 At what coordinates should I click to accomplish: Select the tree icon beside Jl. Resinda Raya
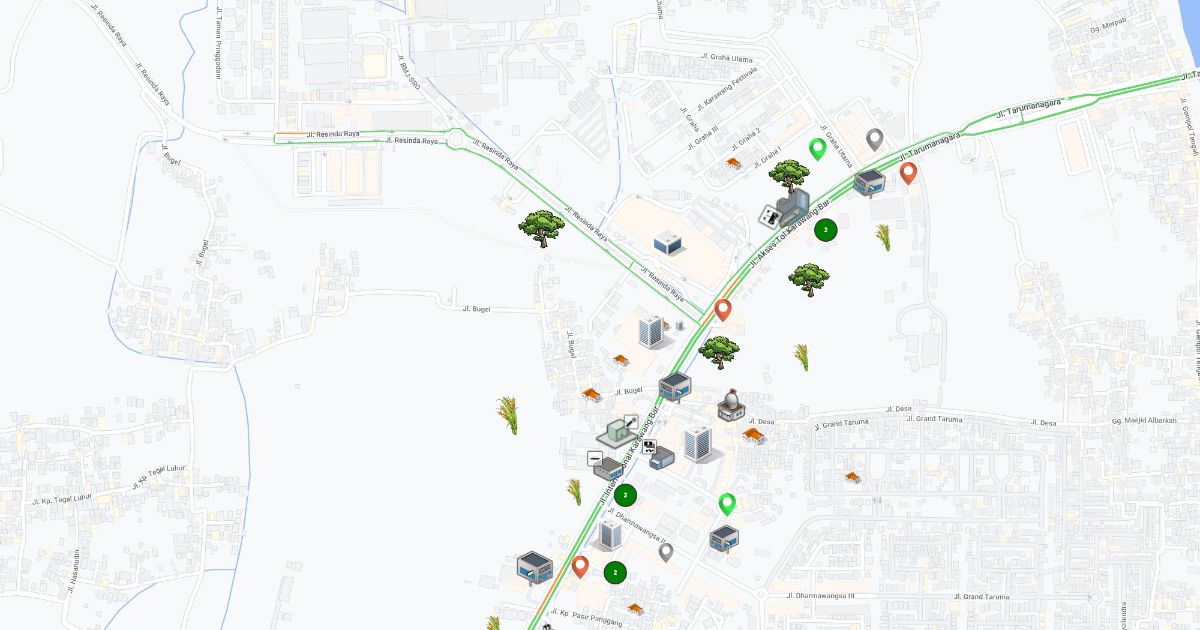coord(541,229)
